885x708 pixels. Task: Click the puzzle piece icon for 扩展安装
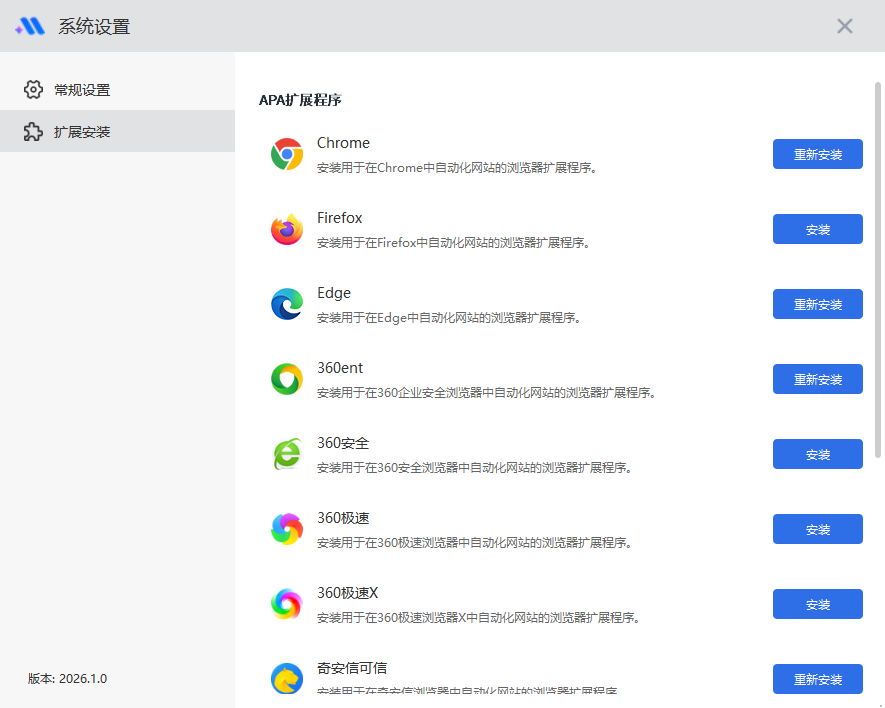33,132
